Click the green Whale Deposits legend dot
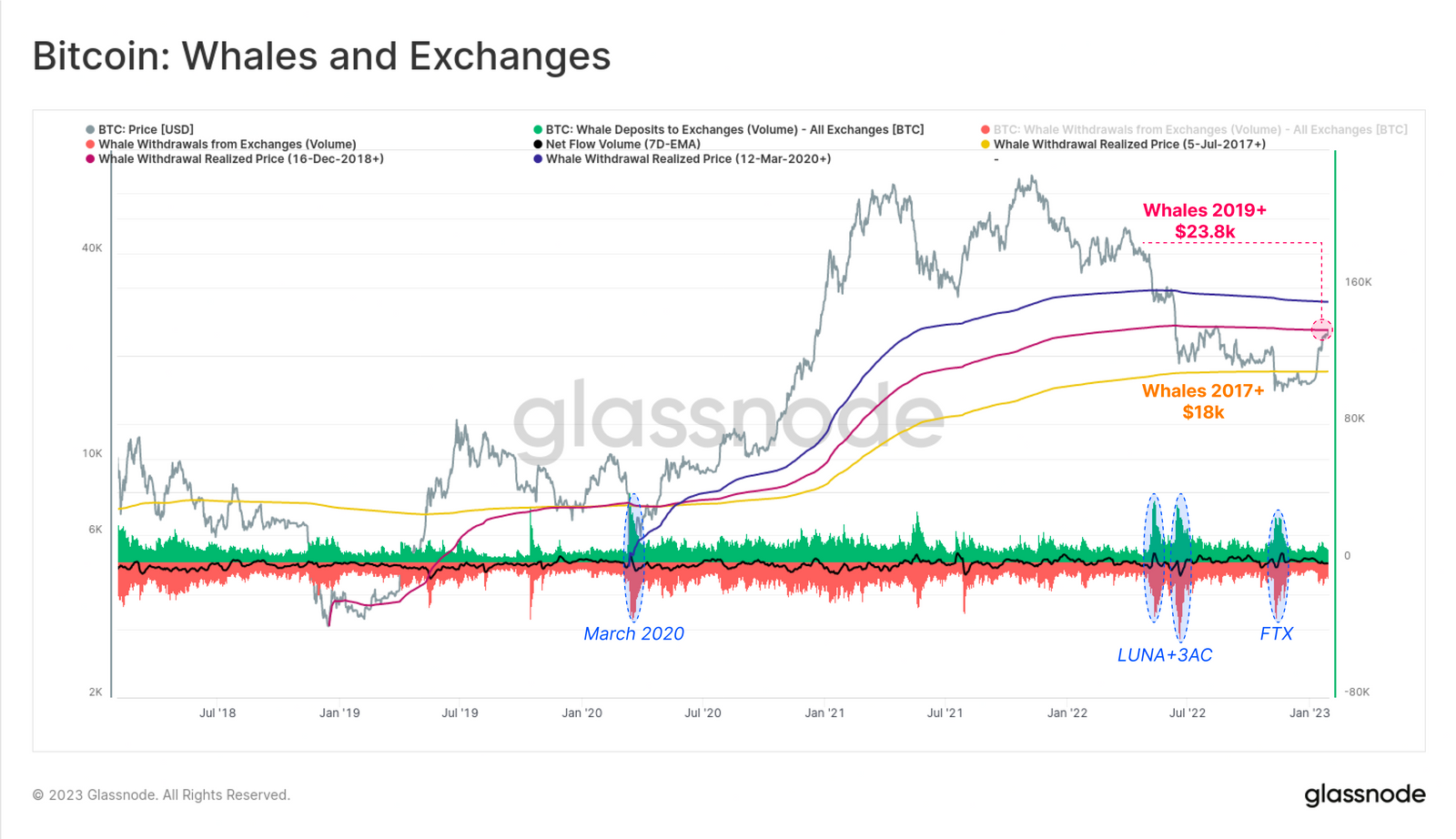 point(538,129)
